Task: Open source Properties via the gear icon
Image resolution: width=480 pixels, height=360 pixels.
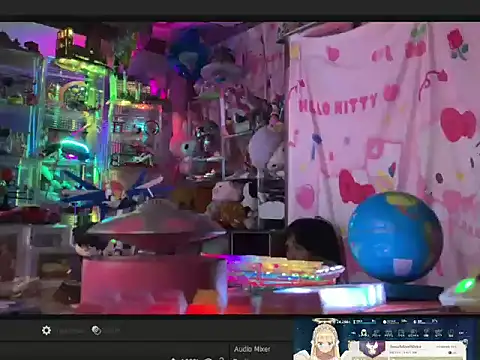Action: pyautogui.click(x=46, y=330)
